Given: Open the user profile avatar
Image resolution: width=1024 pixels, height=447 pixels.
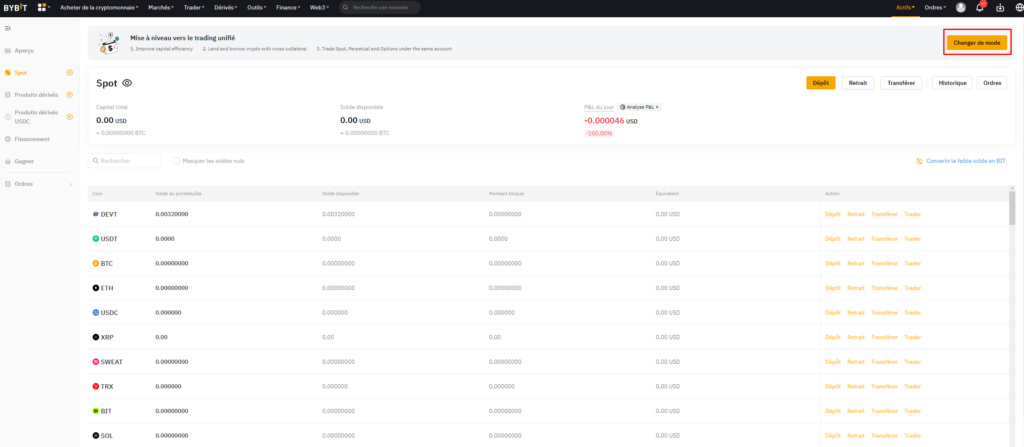Looking at the screenshot, I should click(961, 7).
